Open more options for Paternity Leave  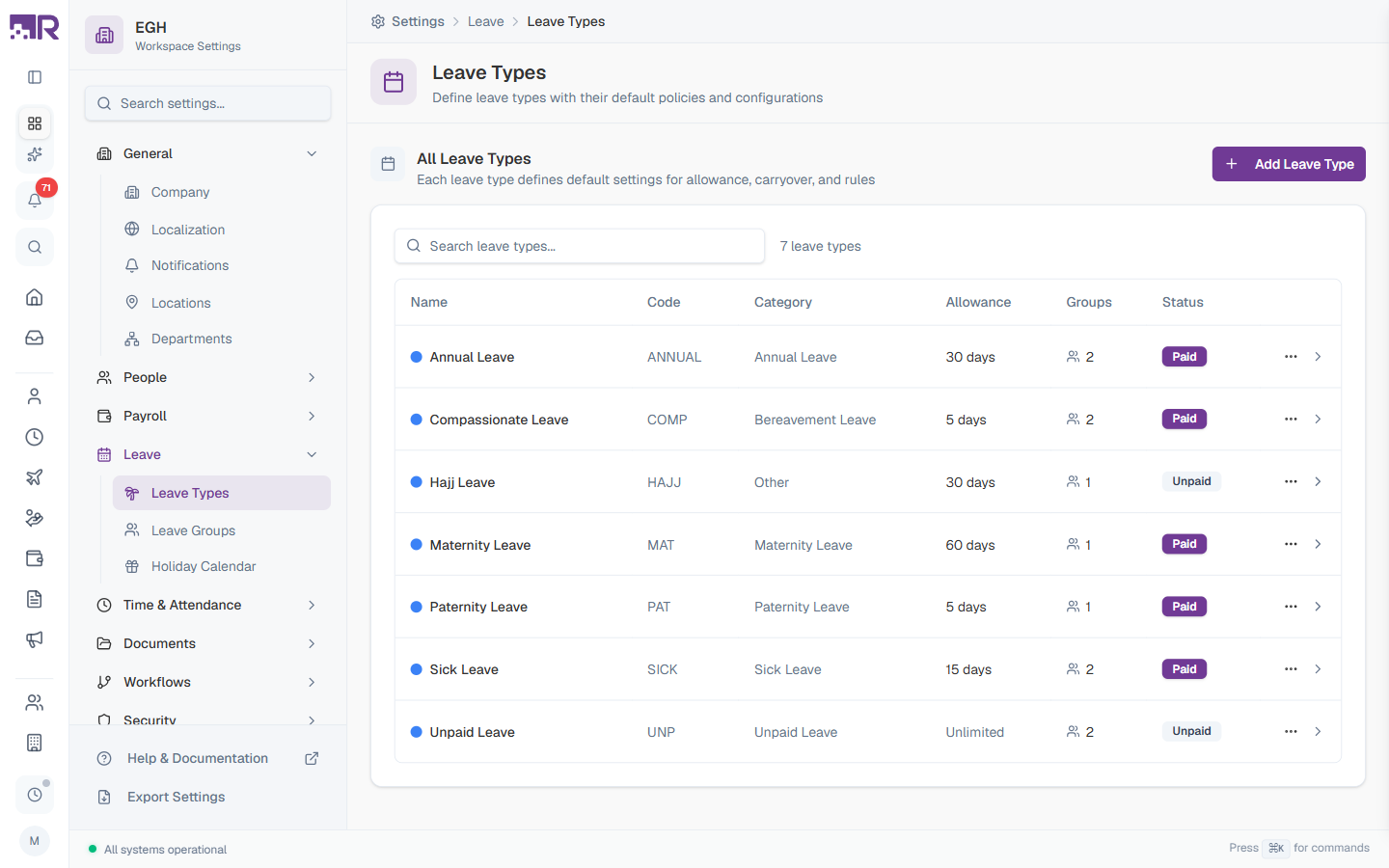1291,607
